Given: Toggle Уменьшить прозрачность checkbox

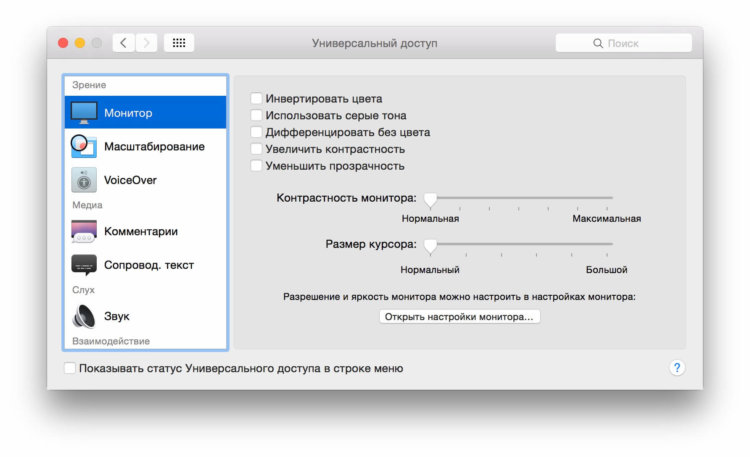Looking at the screenshot, I should pos(257,165).
